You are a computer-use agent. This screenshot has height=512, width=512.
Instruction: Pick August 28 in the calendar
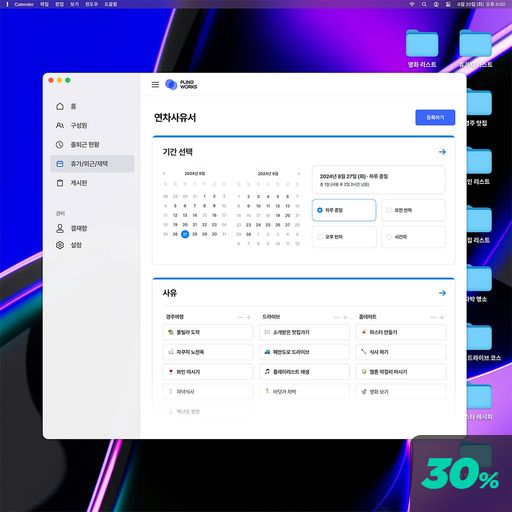(x=195, y=234)
